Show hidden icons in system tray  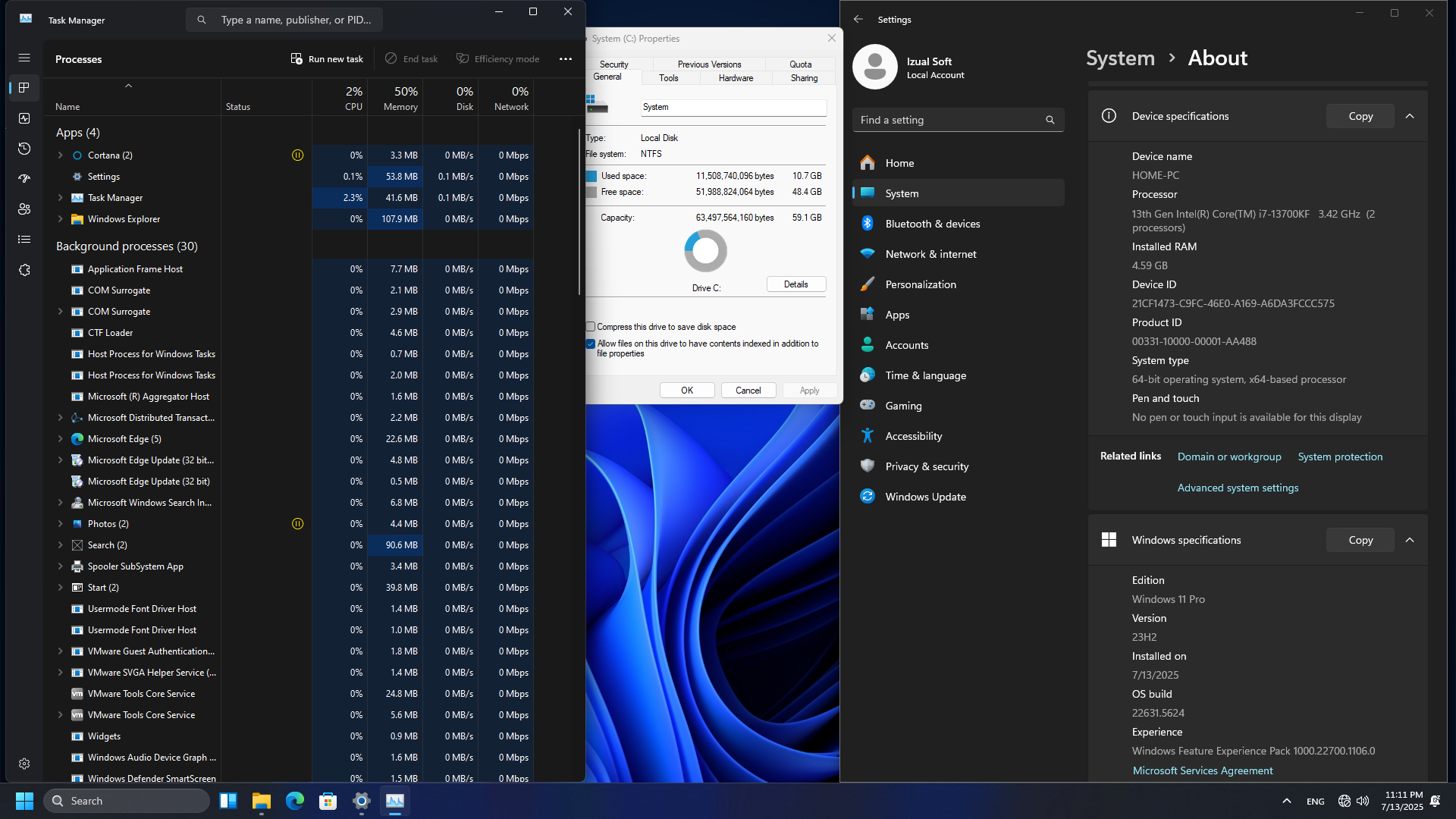(x=1287, y=801)
